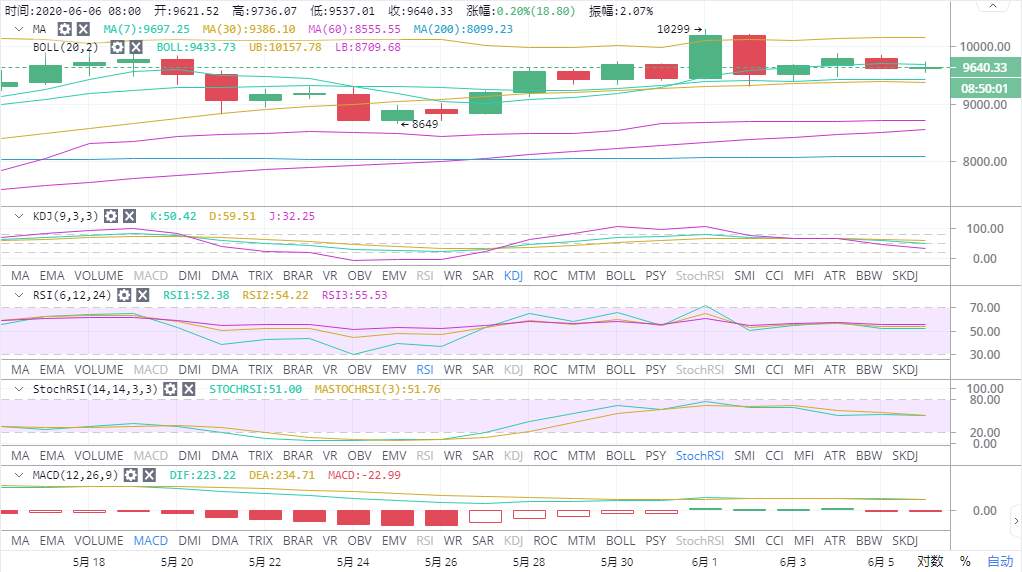Select MFI tab in the StochRSI panel row
The image size is (1022, 572).
(804, 455)
